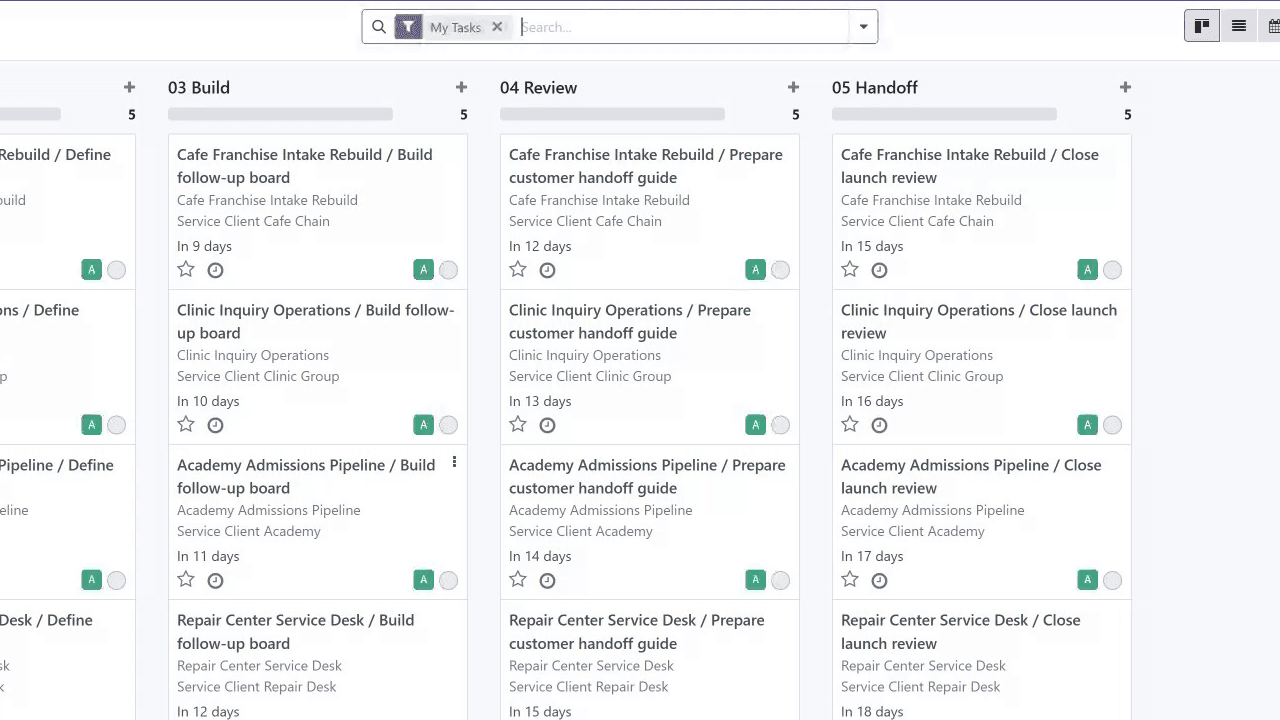Screen dimensions: 1280x720
Task: Click the 05 Handoff column title
Action: tap(874, 88)
